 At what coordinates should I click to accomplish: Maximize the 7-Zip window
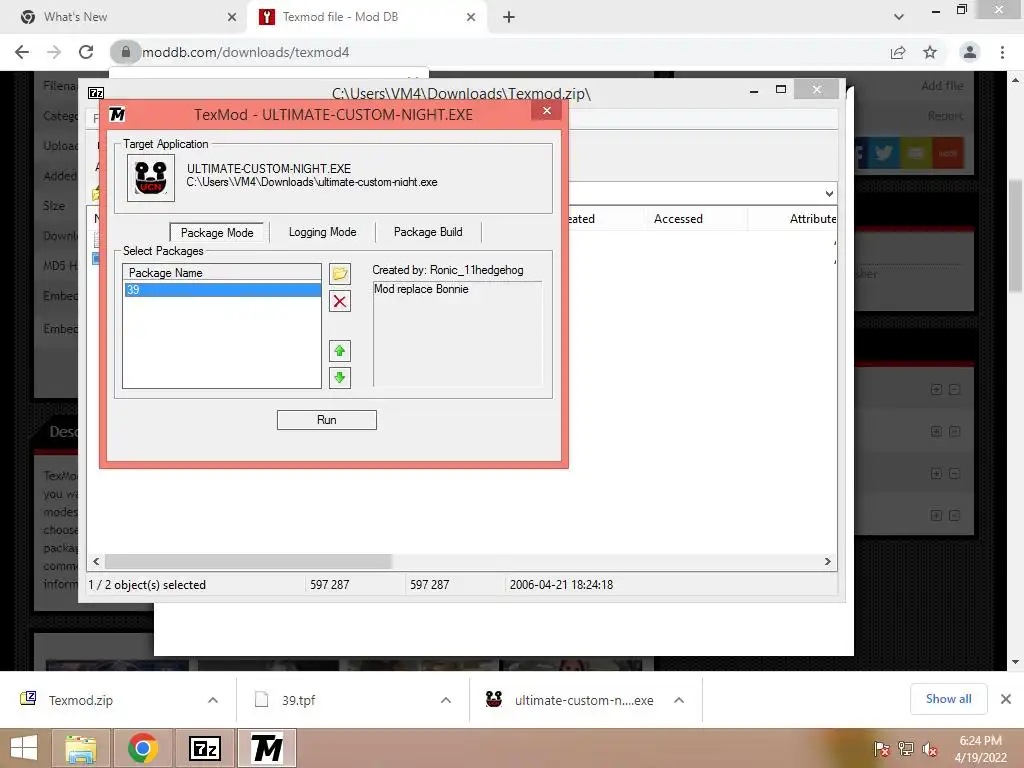click(780, 89)
